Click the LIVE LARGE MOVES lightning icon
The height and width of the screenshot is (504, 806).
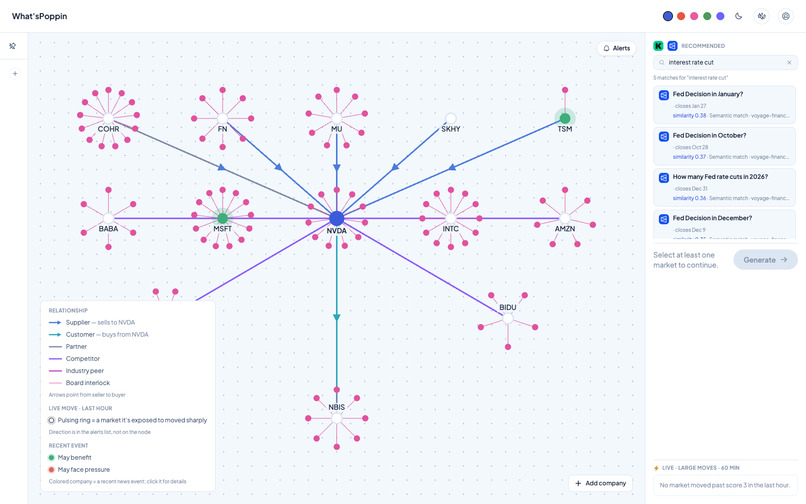[x=656, y=468]
